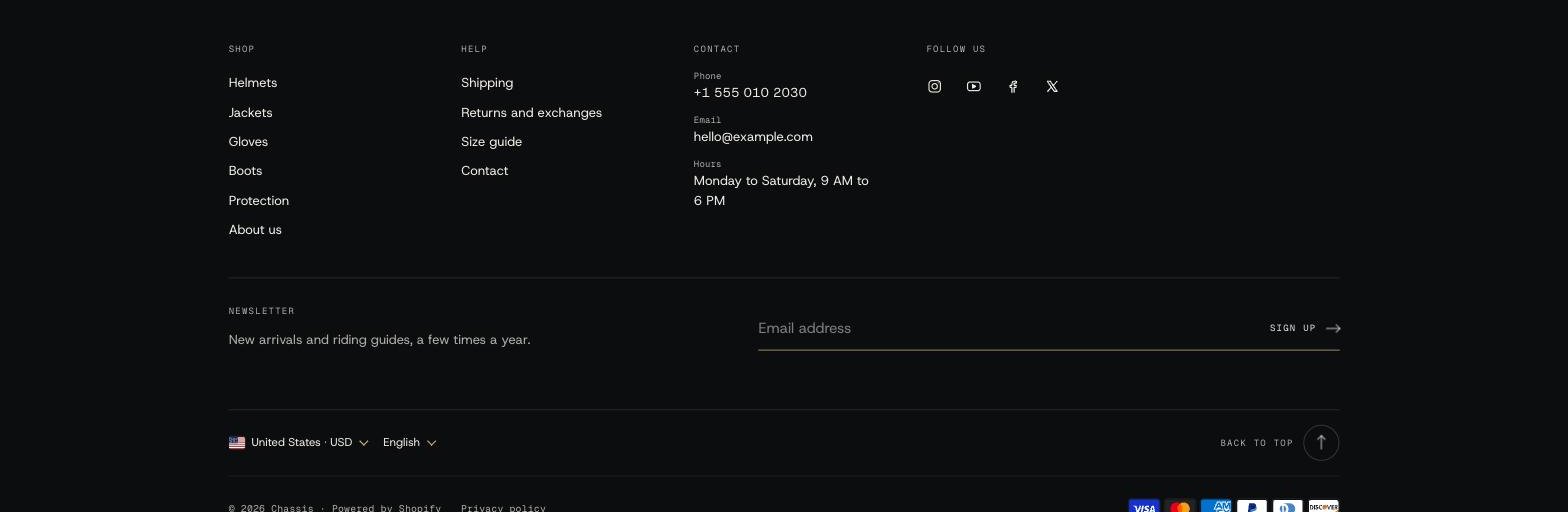
Task: Click the hello@example.com email link
Action: click(753, 137)
